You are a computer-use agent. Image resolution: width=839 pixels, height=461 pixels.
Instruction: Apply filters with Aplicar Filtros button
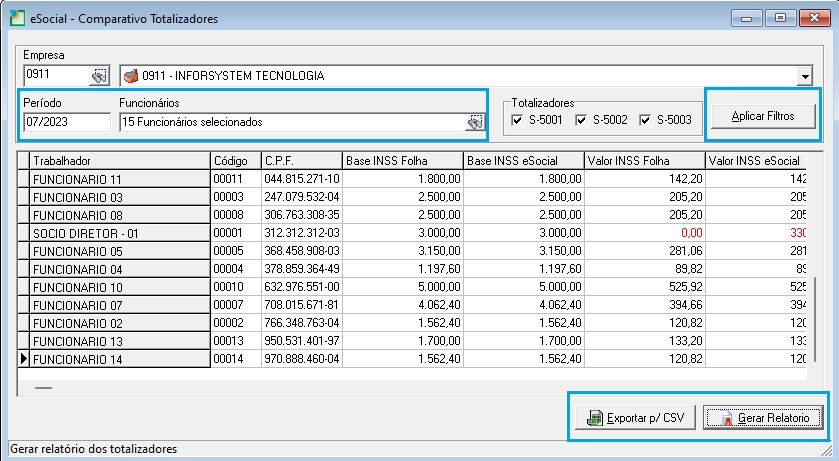coord(763,116)
